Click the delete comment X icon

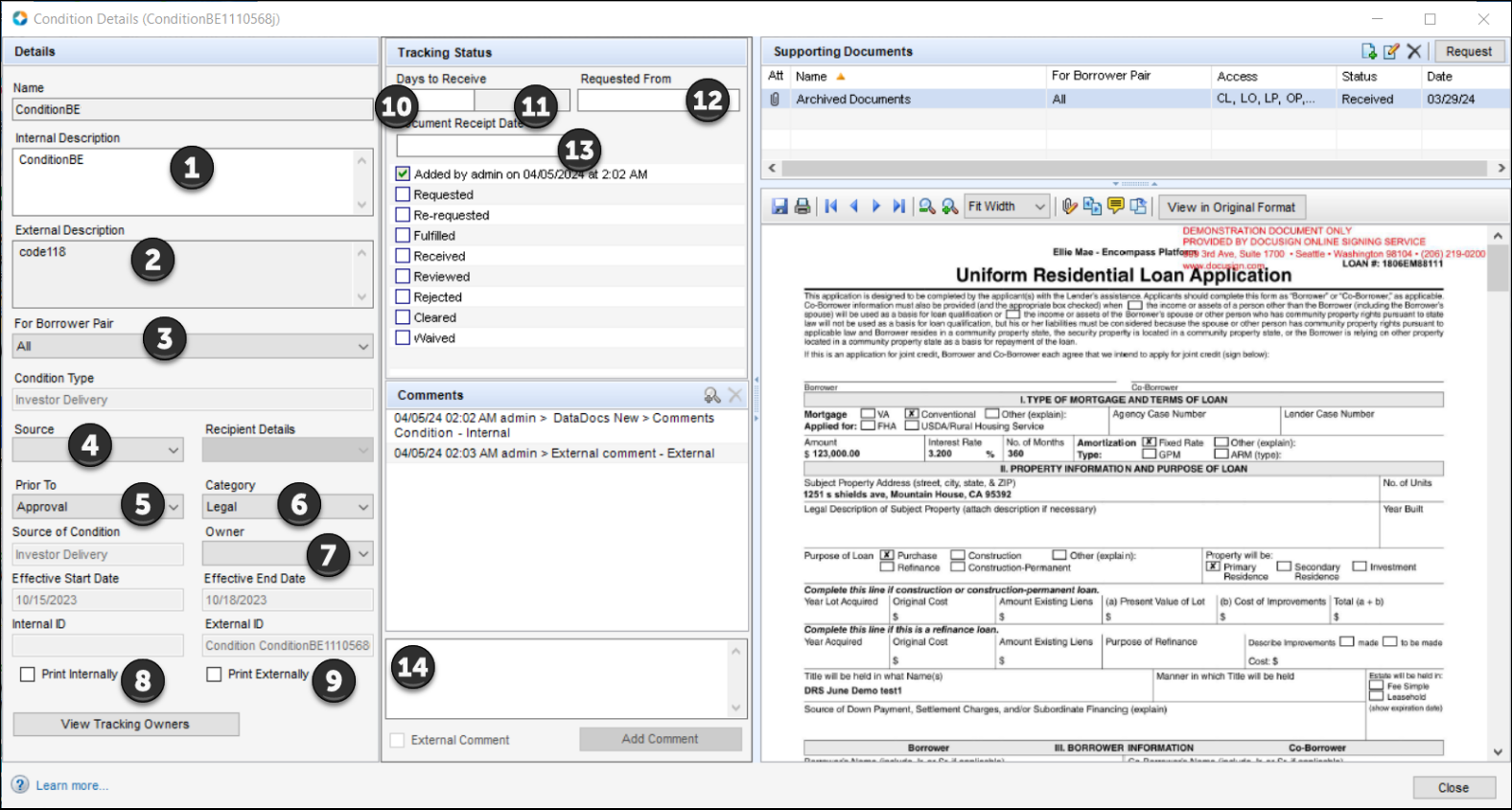[x=735, y=395]
